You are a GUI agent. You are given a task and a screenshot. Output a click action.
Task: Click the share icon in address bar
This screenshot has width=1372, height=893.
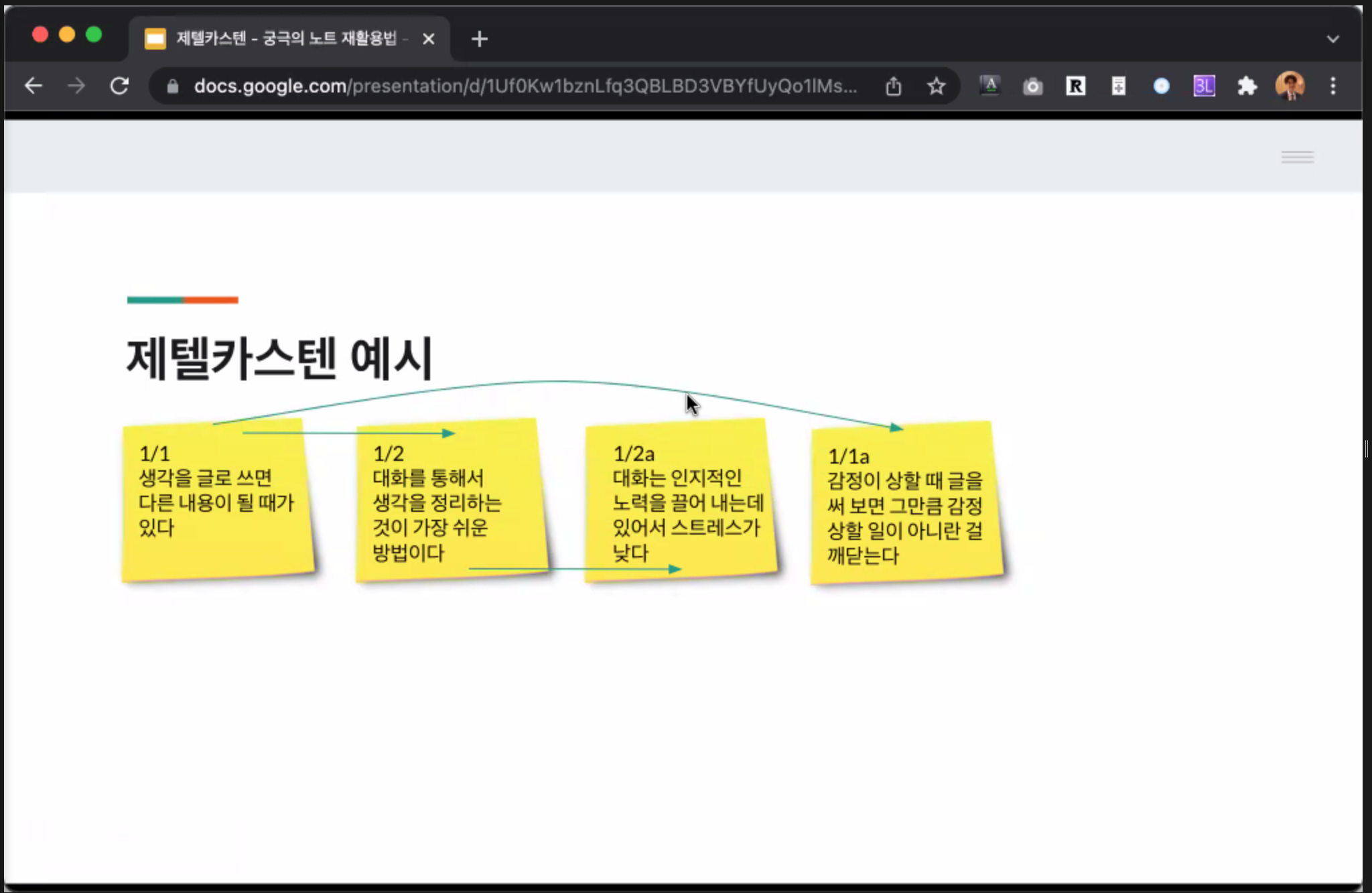pos(893,86)
